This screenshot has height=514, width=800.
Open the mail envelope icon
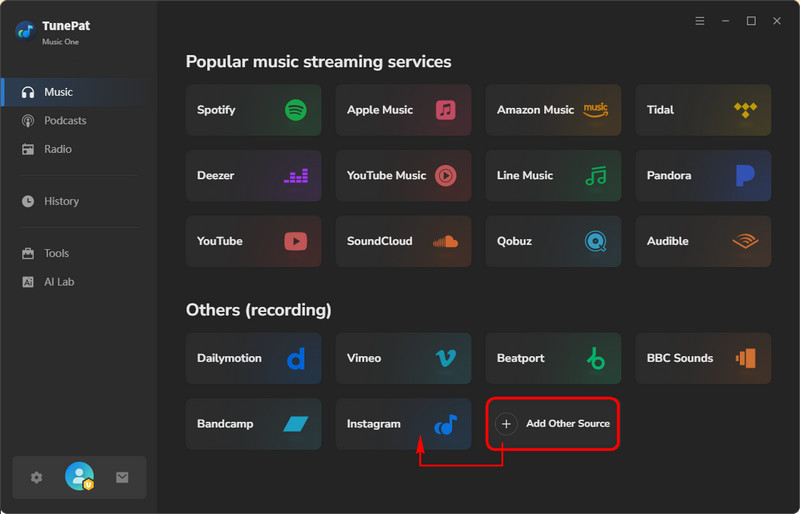[122, 478]
